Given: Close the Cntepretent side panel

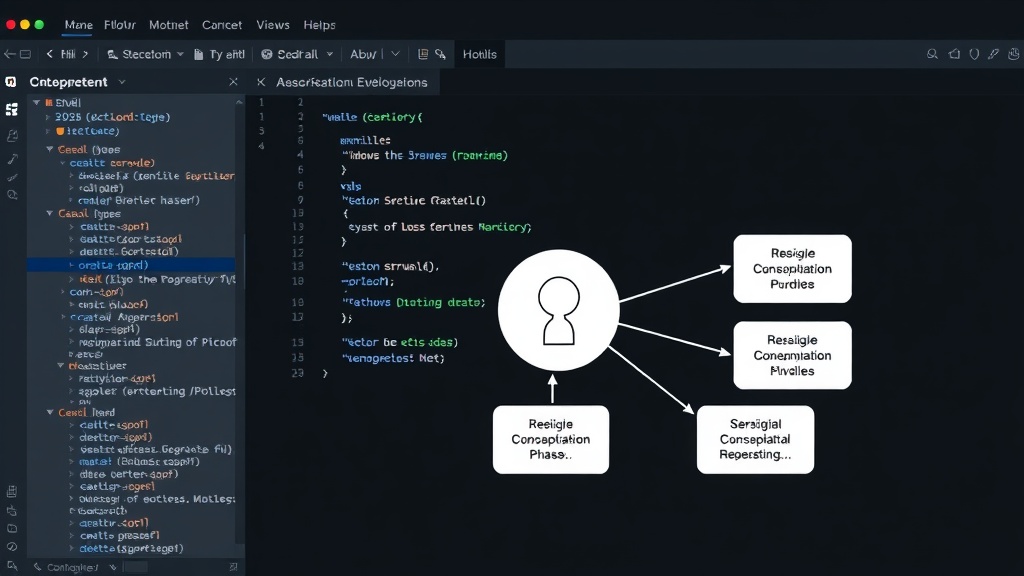Looking at the screenshot, I should 233,82.
